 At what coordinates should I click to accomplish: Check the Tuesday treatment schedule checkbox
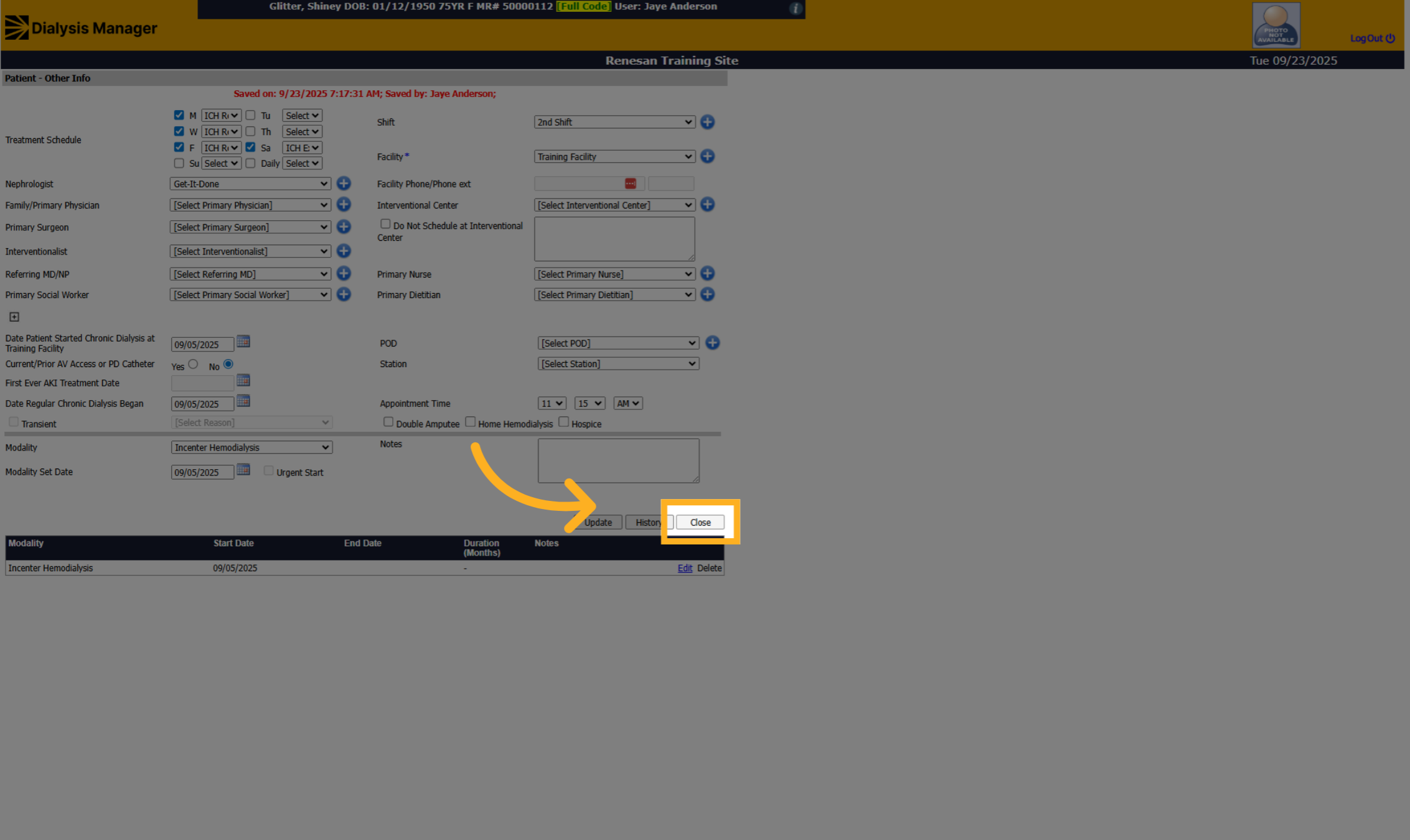(250, 115)
